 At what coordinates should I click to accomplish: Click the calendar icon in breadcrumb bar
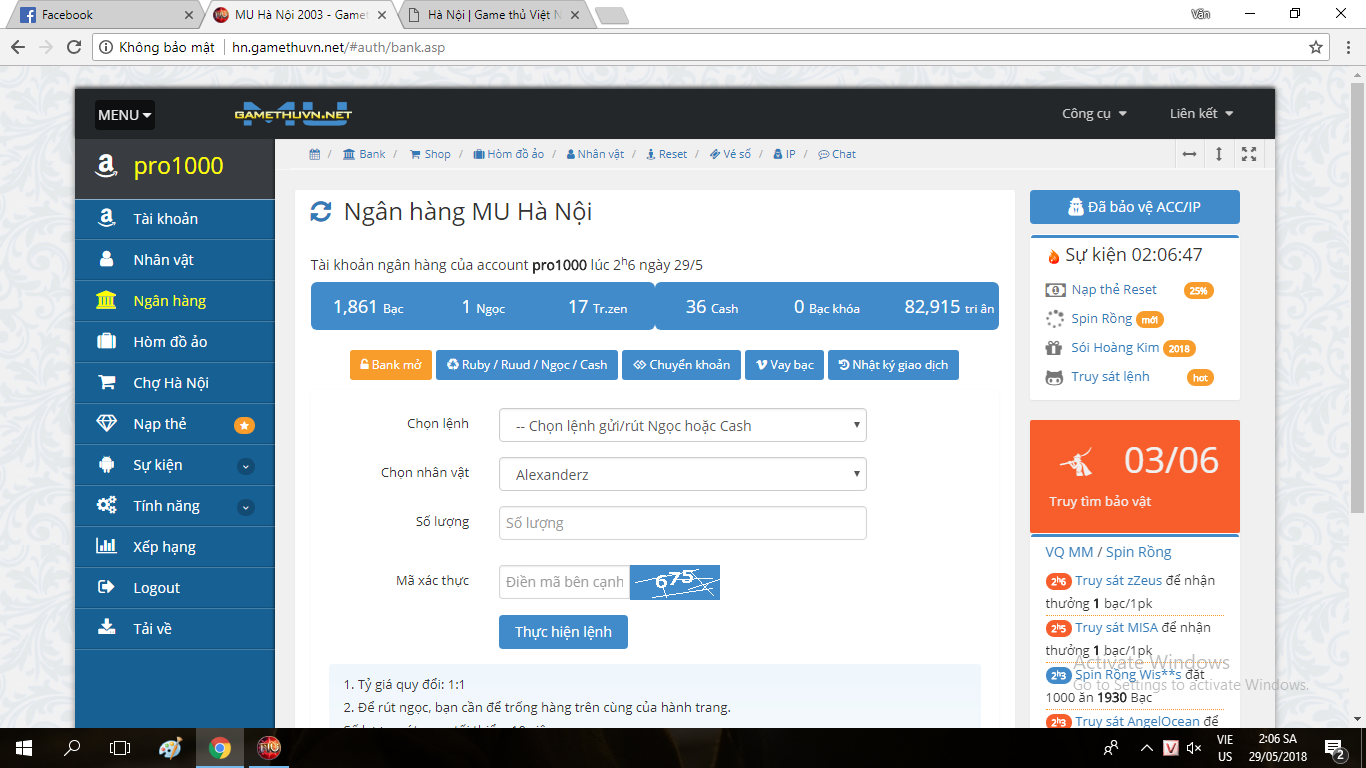coord(314,154)
